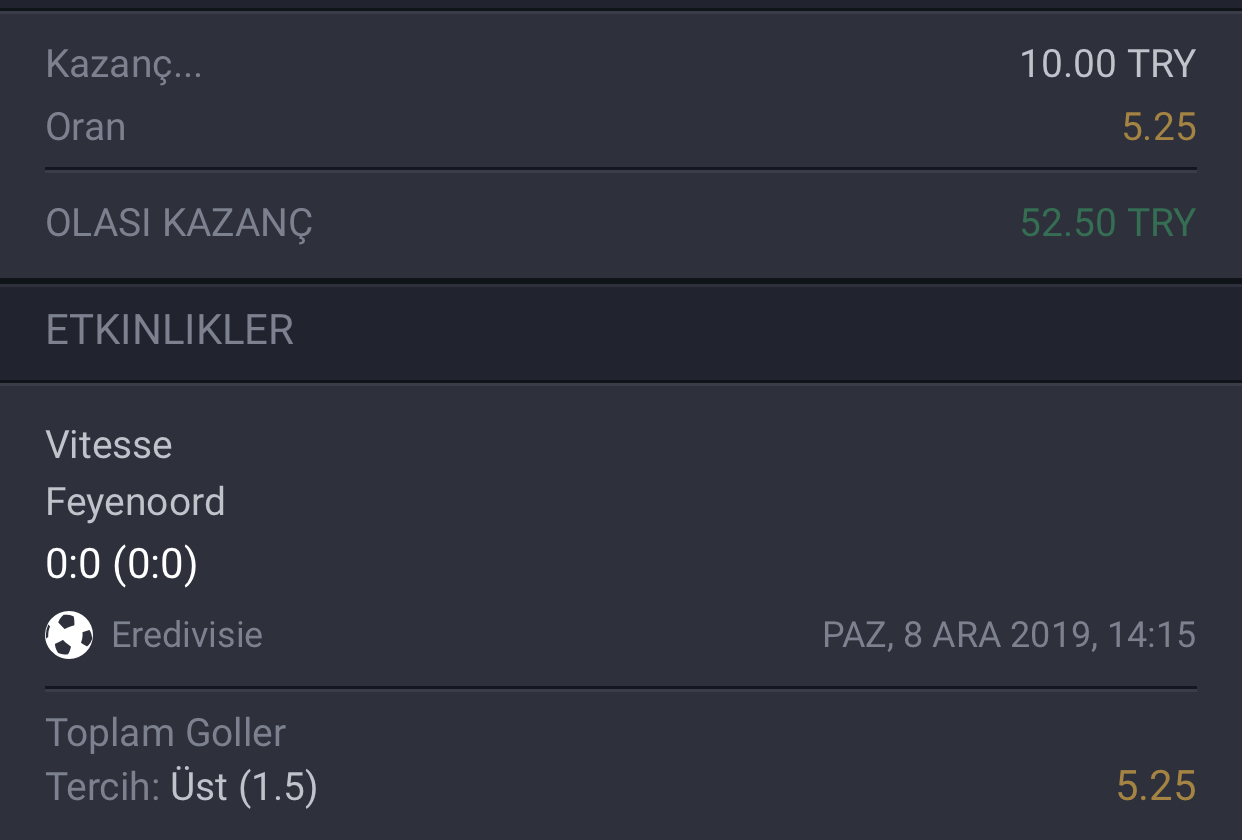Select the green 52.50 TRY potential winnings
Image resolution: width=1242 pixels, height=840 pixels.
click(x=1108, y=222)
